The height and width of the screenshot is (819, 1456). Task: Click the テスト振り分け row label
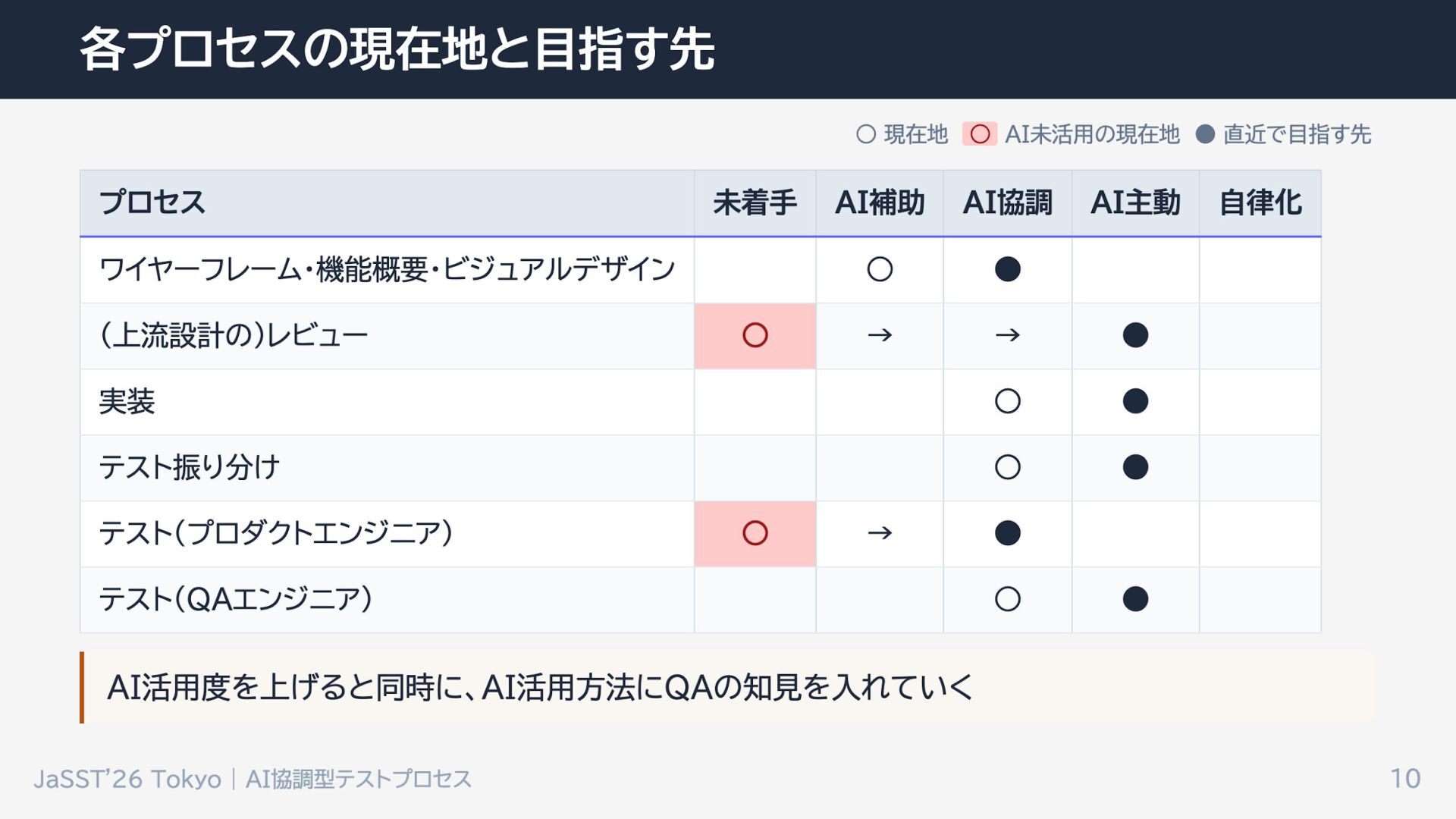(x=190, y=467)
